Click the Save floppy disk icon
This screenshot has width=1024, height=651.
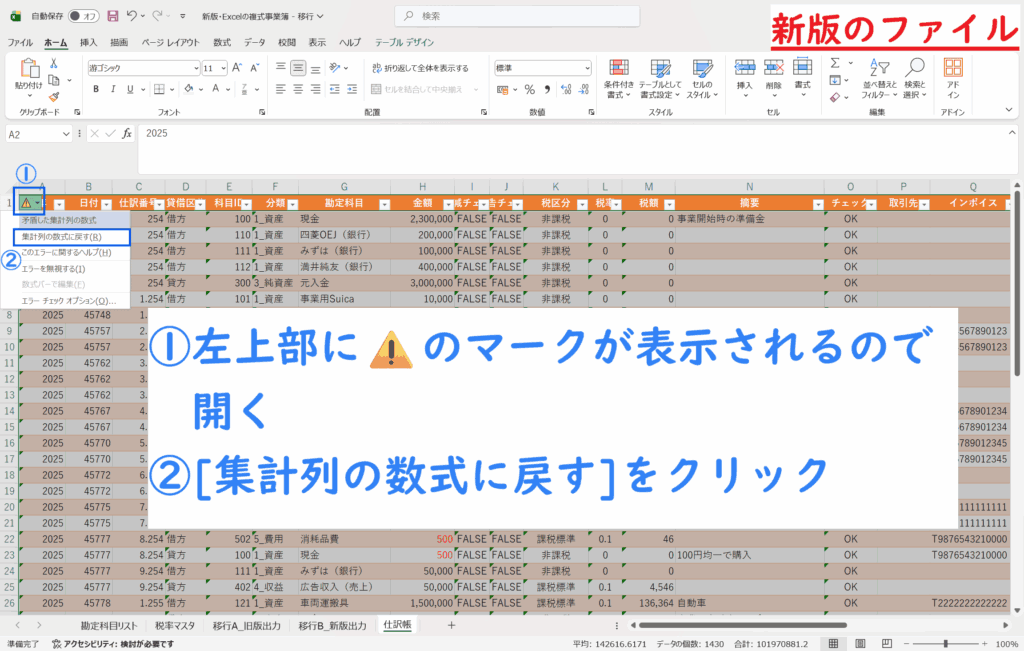(x=112, y=17)
